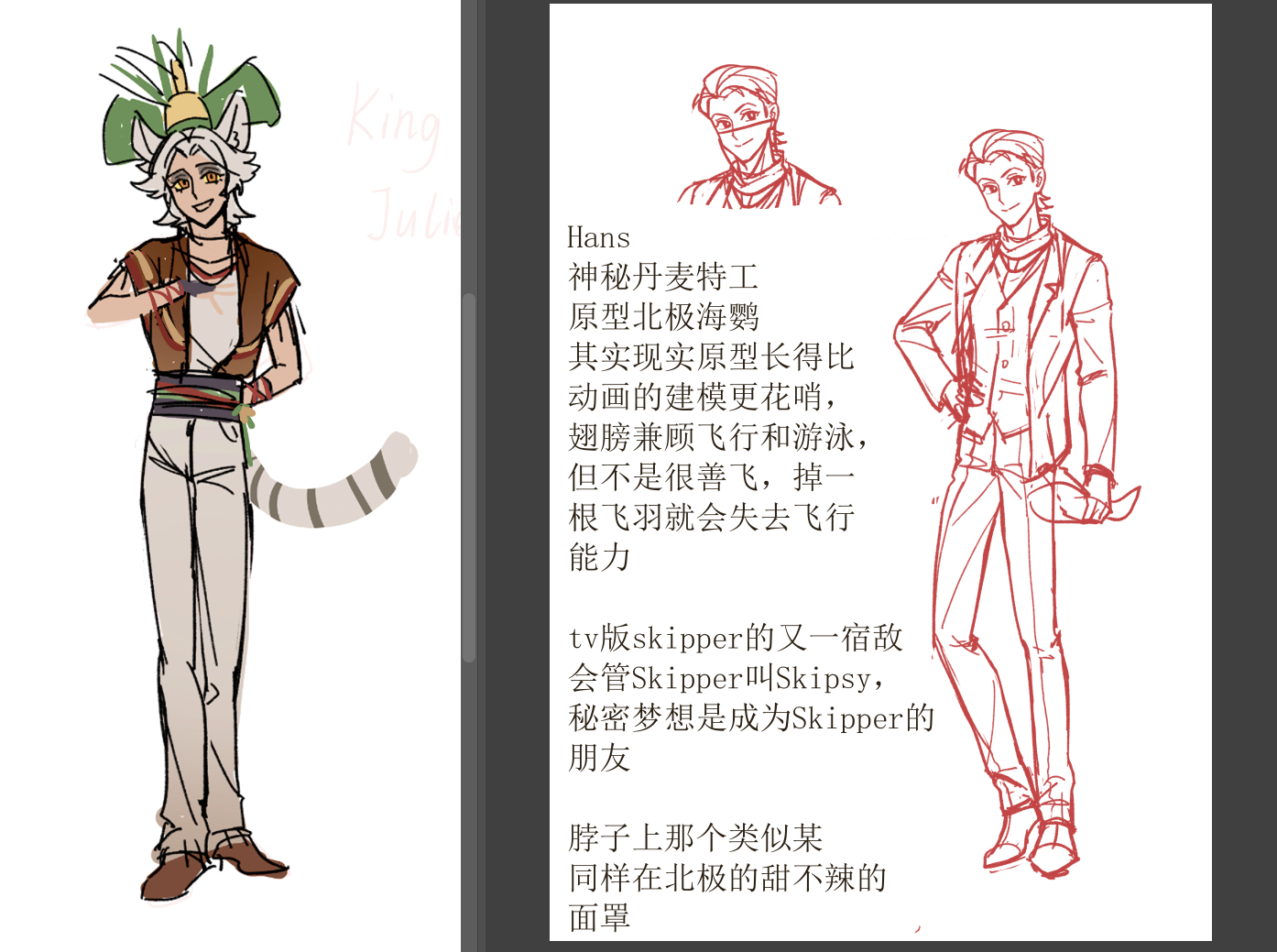The image size is (1277, 952).
Task: Click the word "朋友" in the description
Action: (x=599, y=759)
